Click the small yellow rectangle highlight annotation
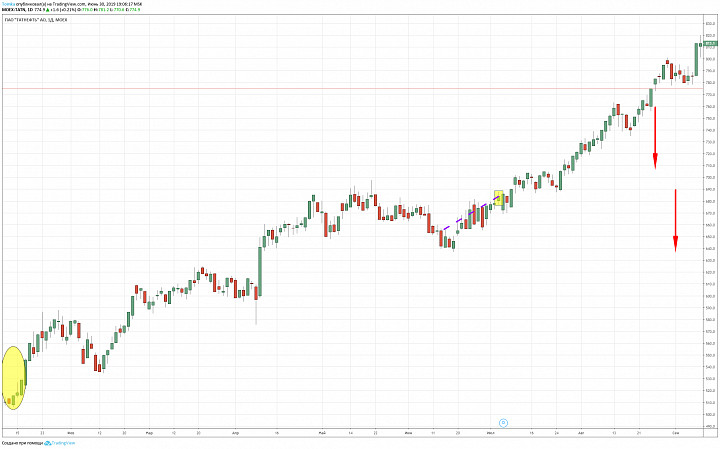Image resolution: width=720 pixels, height=449 pixels. pyautogui.click(x=499, y=198)
